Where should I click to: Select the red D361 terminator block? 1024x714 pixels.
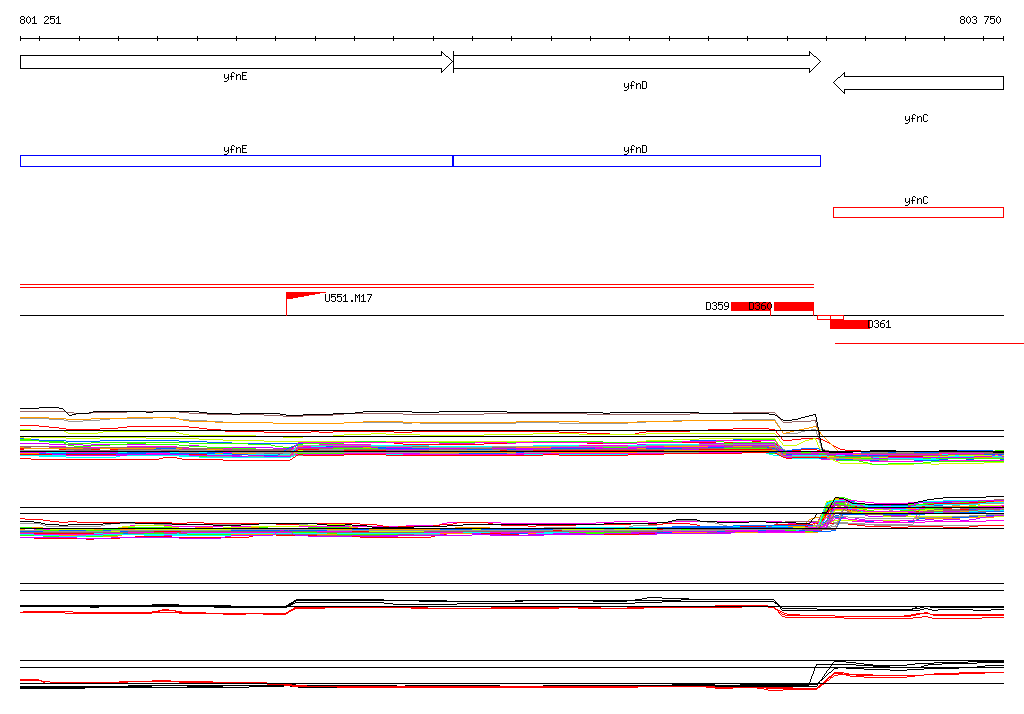click(849, 324)
